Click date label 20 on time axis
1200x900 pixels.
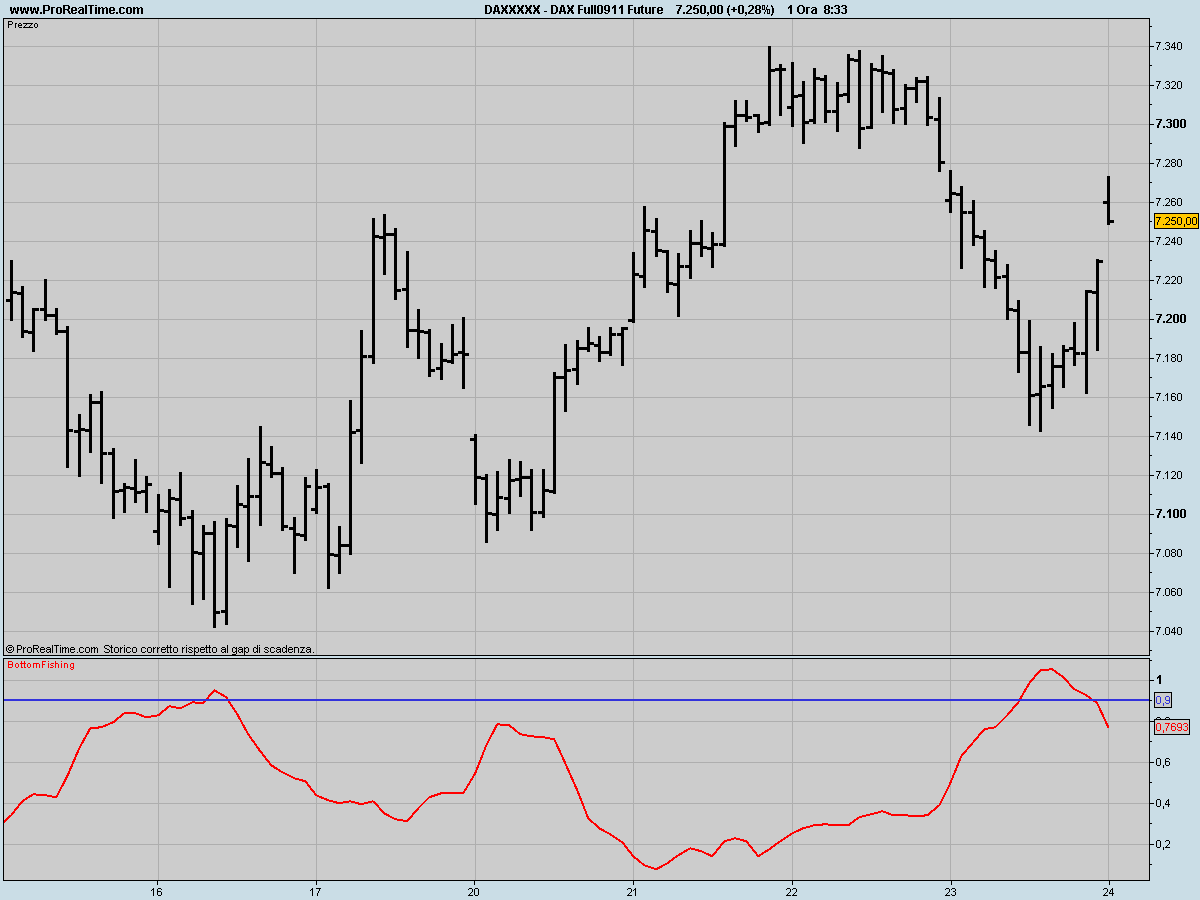(x=474, y=890)
